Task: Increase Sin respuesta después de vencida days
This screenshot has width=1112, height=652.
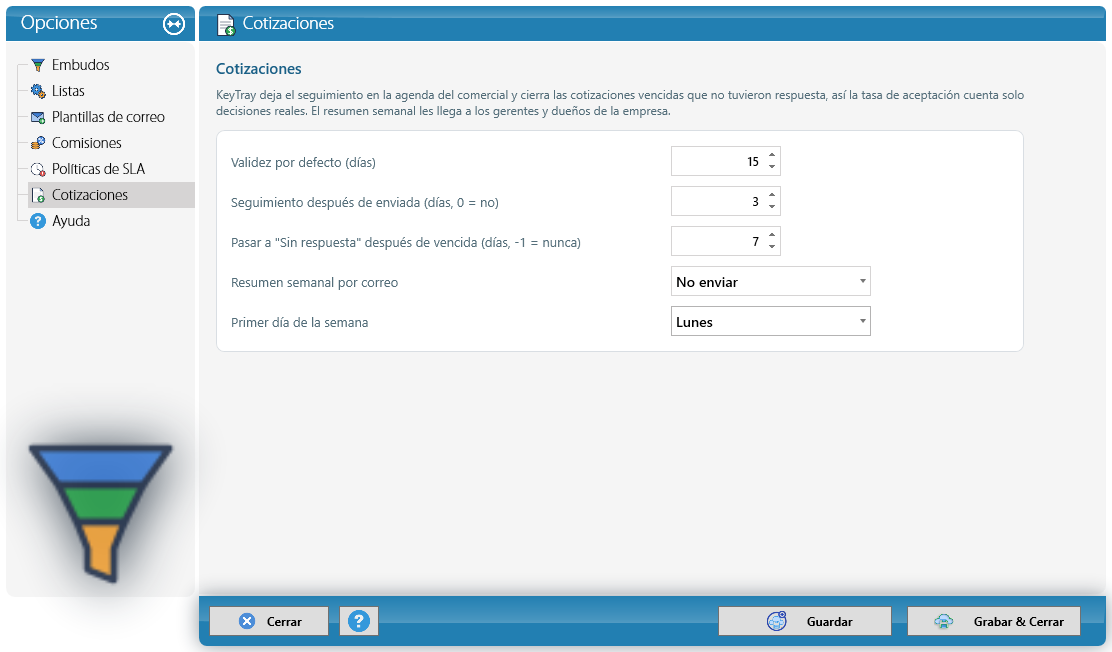Action: coord(772,235)
